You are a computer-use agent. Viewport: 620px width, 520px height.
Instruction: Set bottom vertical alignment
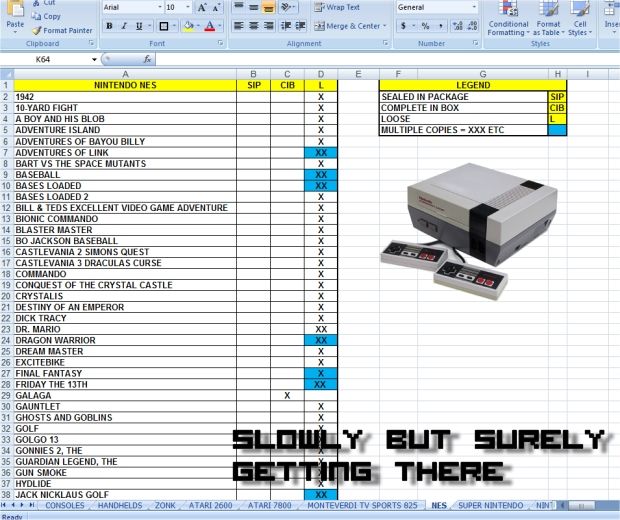tap(268, 7)
